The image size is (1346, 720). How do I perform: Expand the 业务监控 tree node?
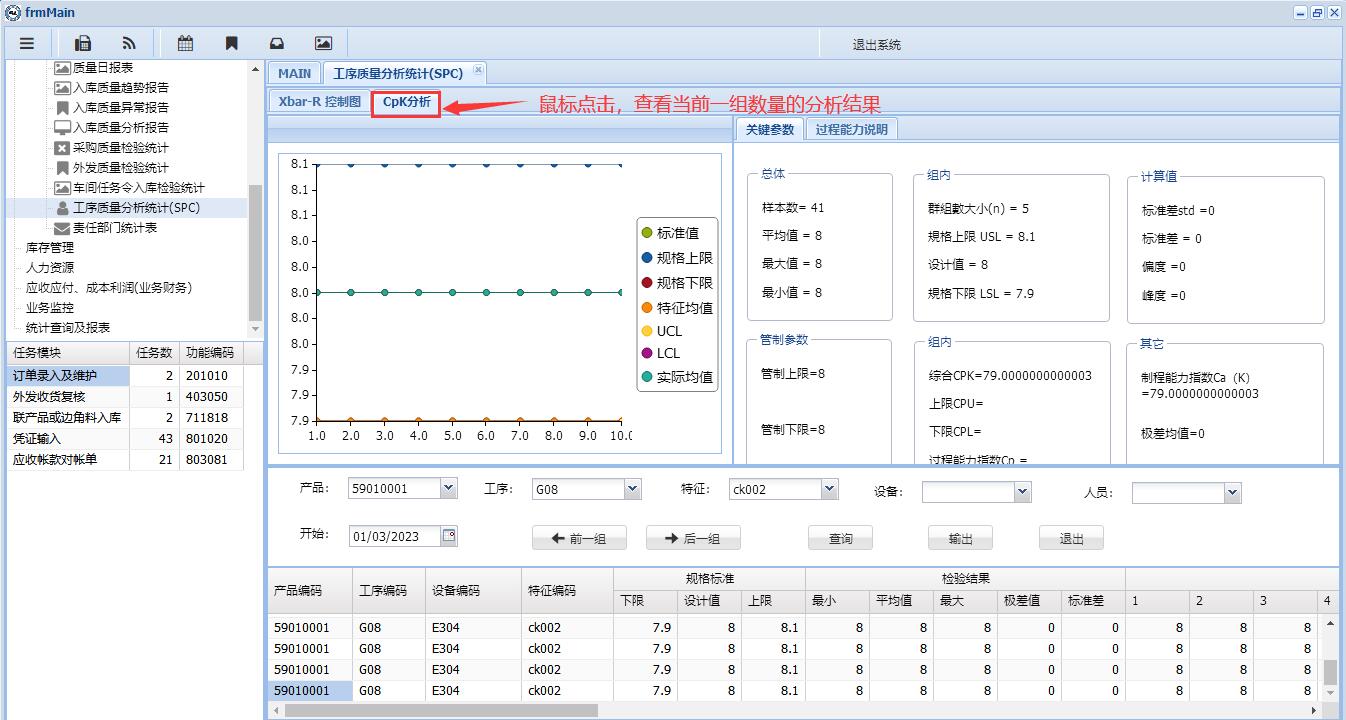(x=50, y=308)
